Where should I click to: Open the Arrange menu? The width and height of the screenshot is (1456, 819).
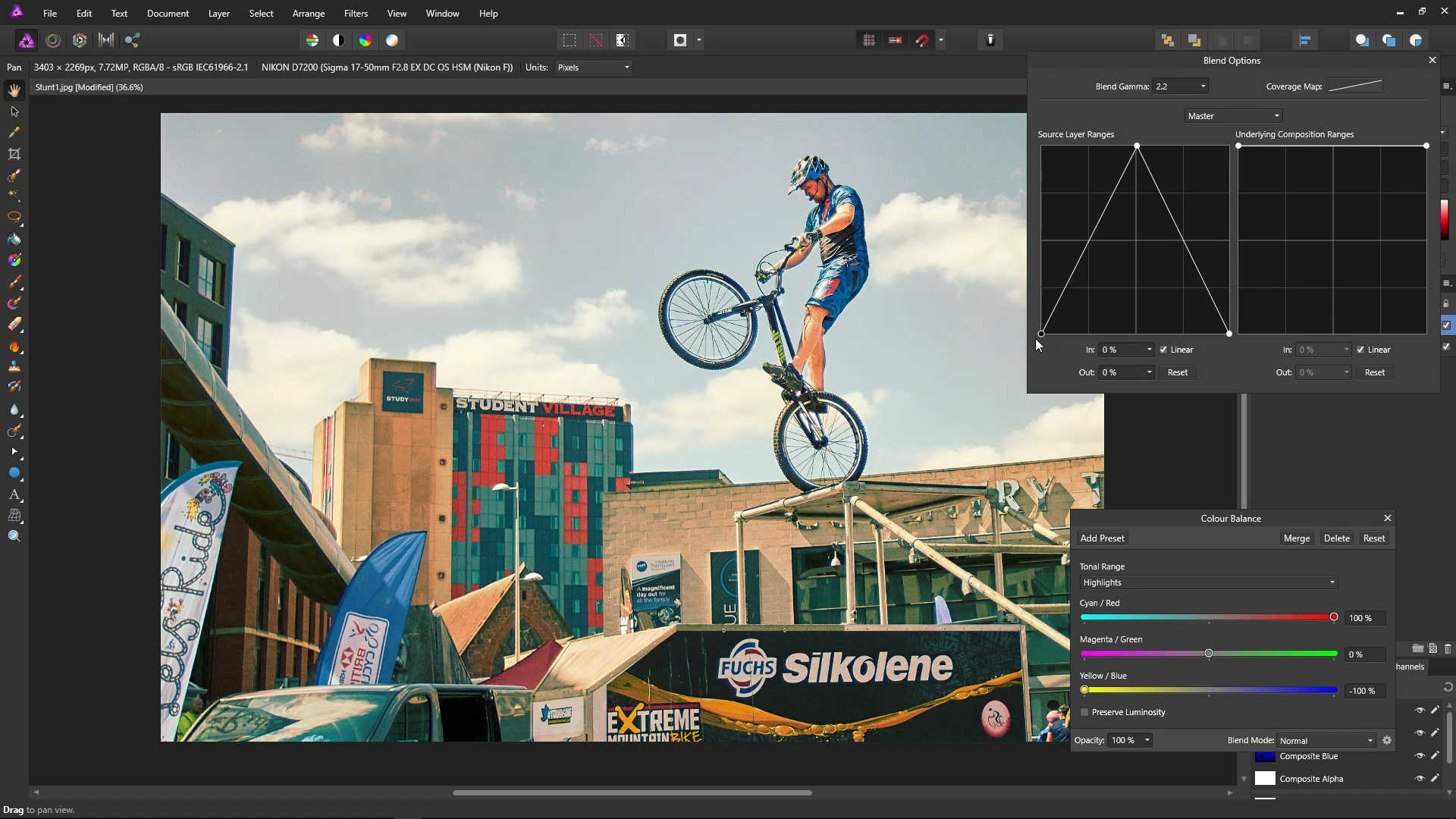coord(308,13)
